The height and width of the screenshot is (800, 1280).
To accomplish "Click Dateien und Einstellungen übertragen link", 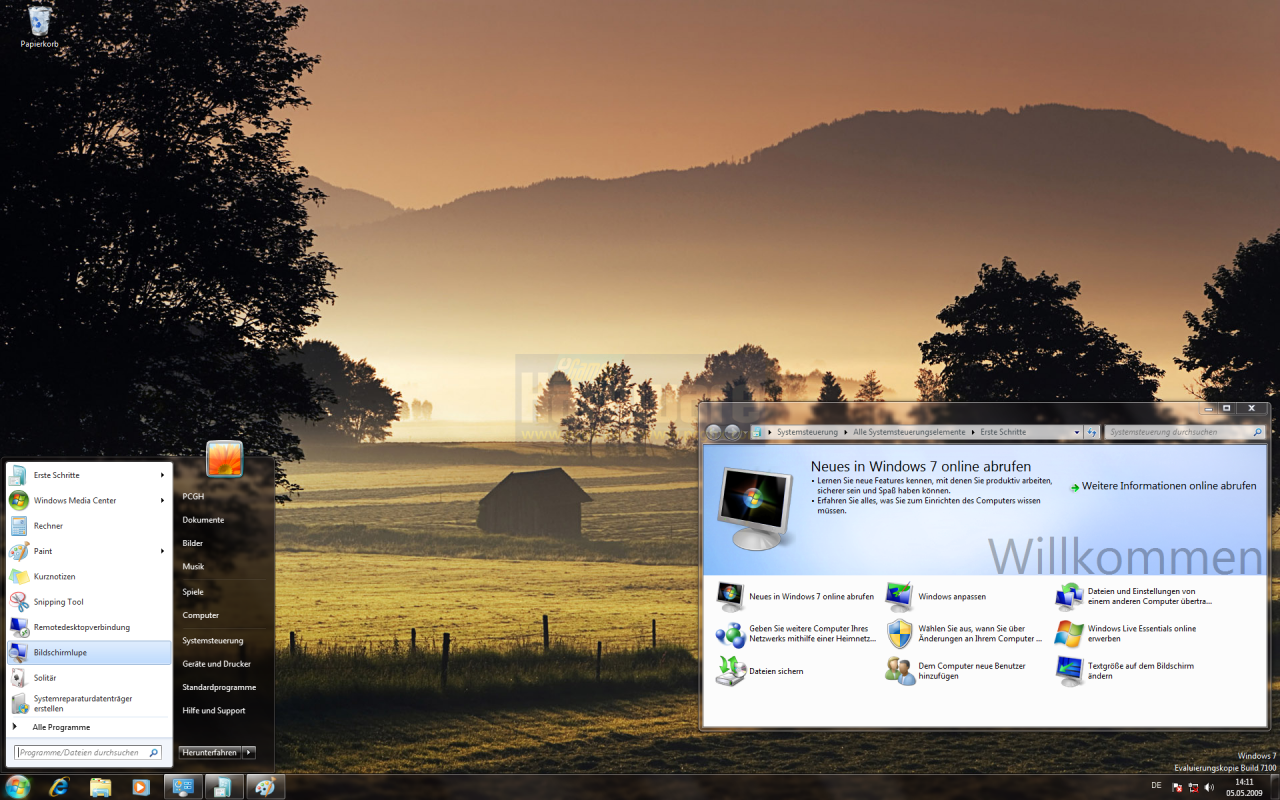I will coord(1149,596).
